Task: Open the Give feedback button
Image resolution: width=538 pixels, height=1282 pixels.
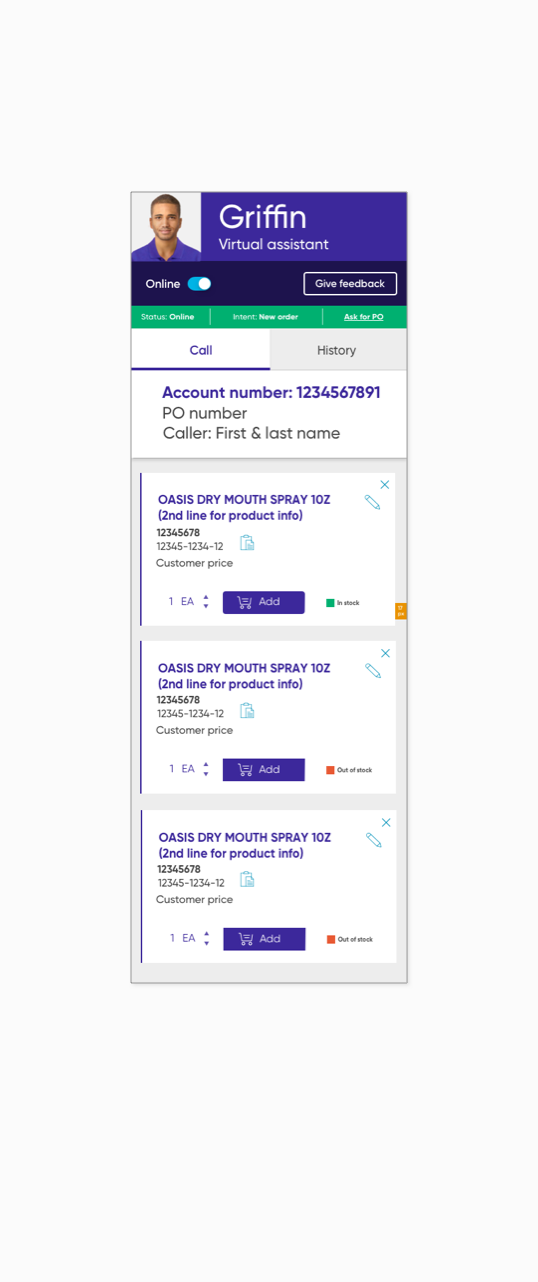Action: (350, 284)
